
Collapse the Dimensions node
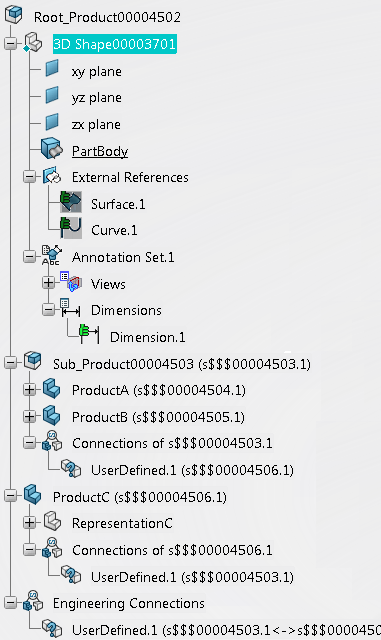coord(48,309)
